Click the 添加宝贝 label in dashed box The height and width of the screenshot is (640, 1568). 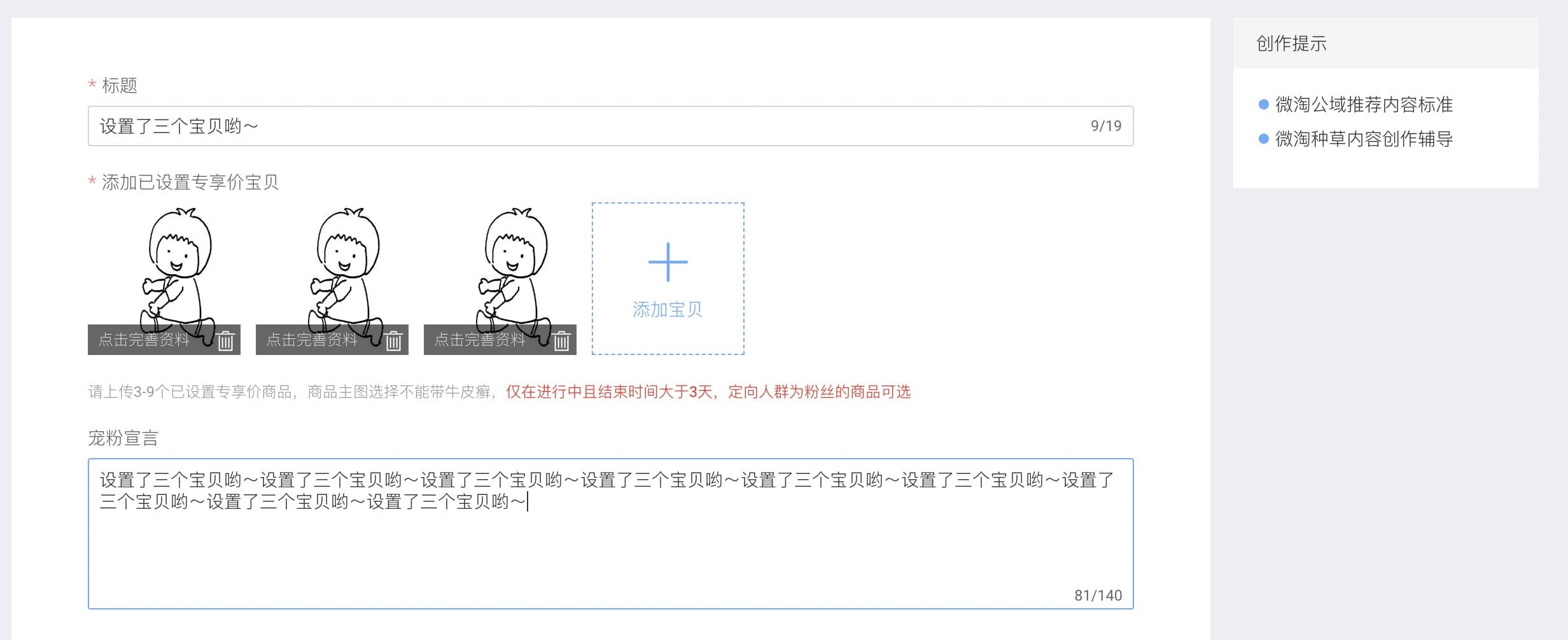(x=668, y=310)
